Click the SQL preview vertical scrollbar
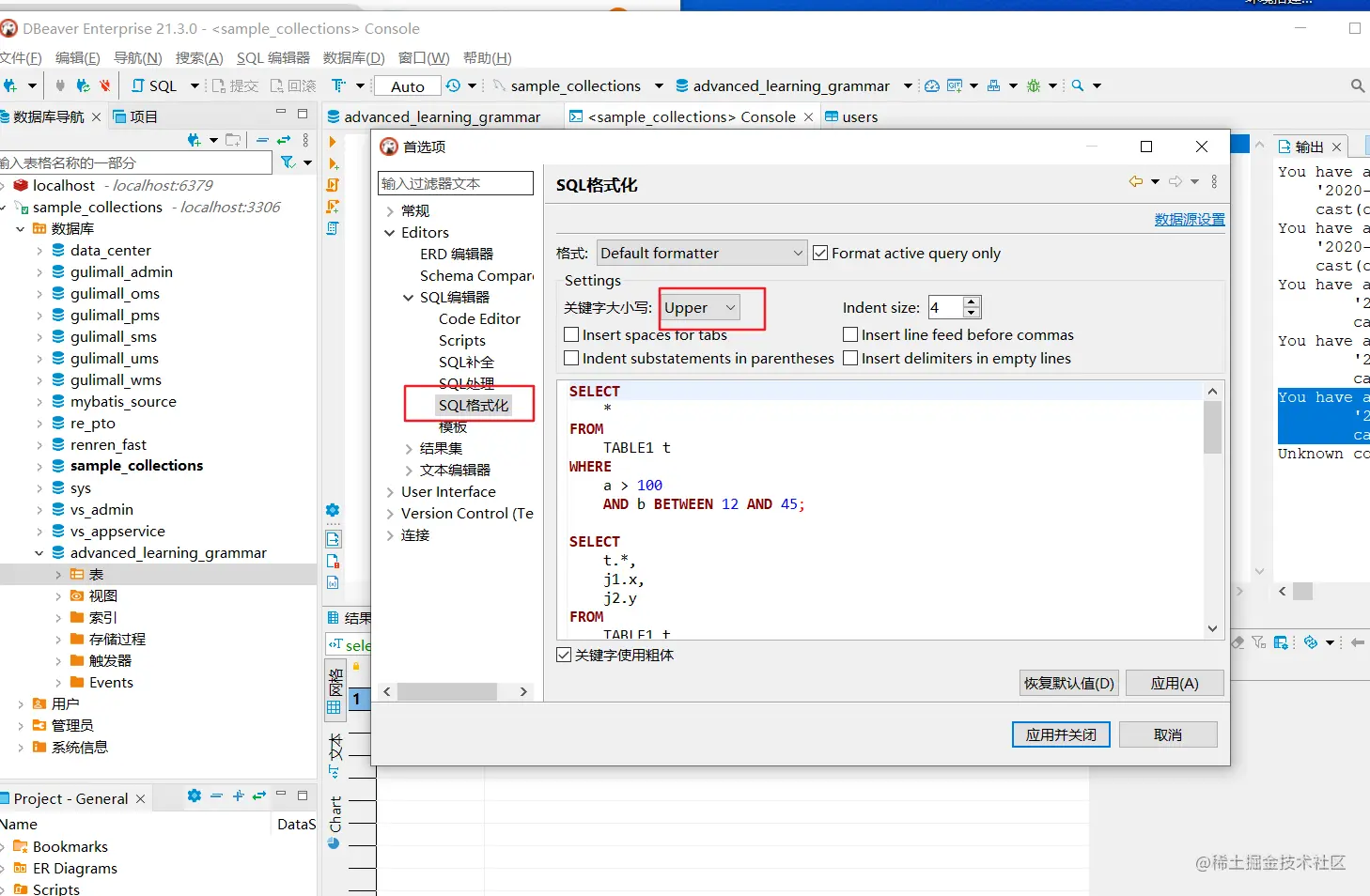Screen dimensions: 1370x896 (x=1212, y=508)
